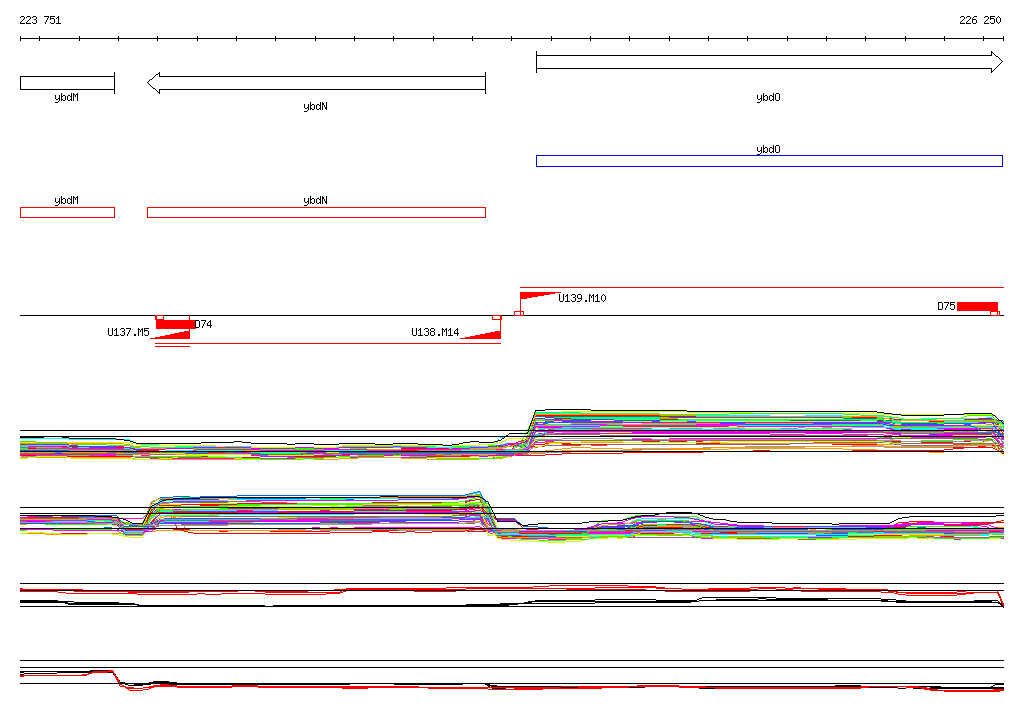Click the start coordinate 223 751
This screenshot has height=714, width=1024.
40,20
